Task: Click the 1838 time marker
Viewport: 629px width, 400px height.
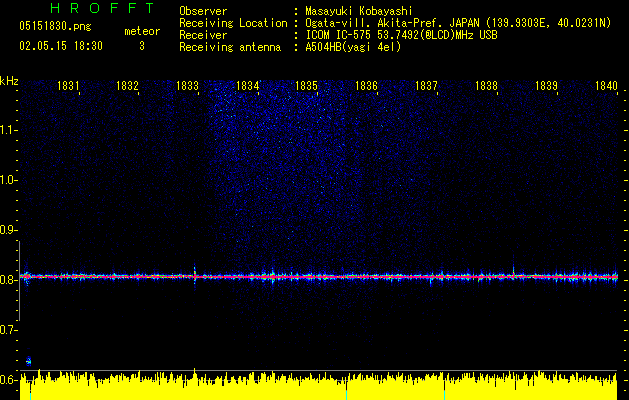Action: [x=486, y=86]
